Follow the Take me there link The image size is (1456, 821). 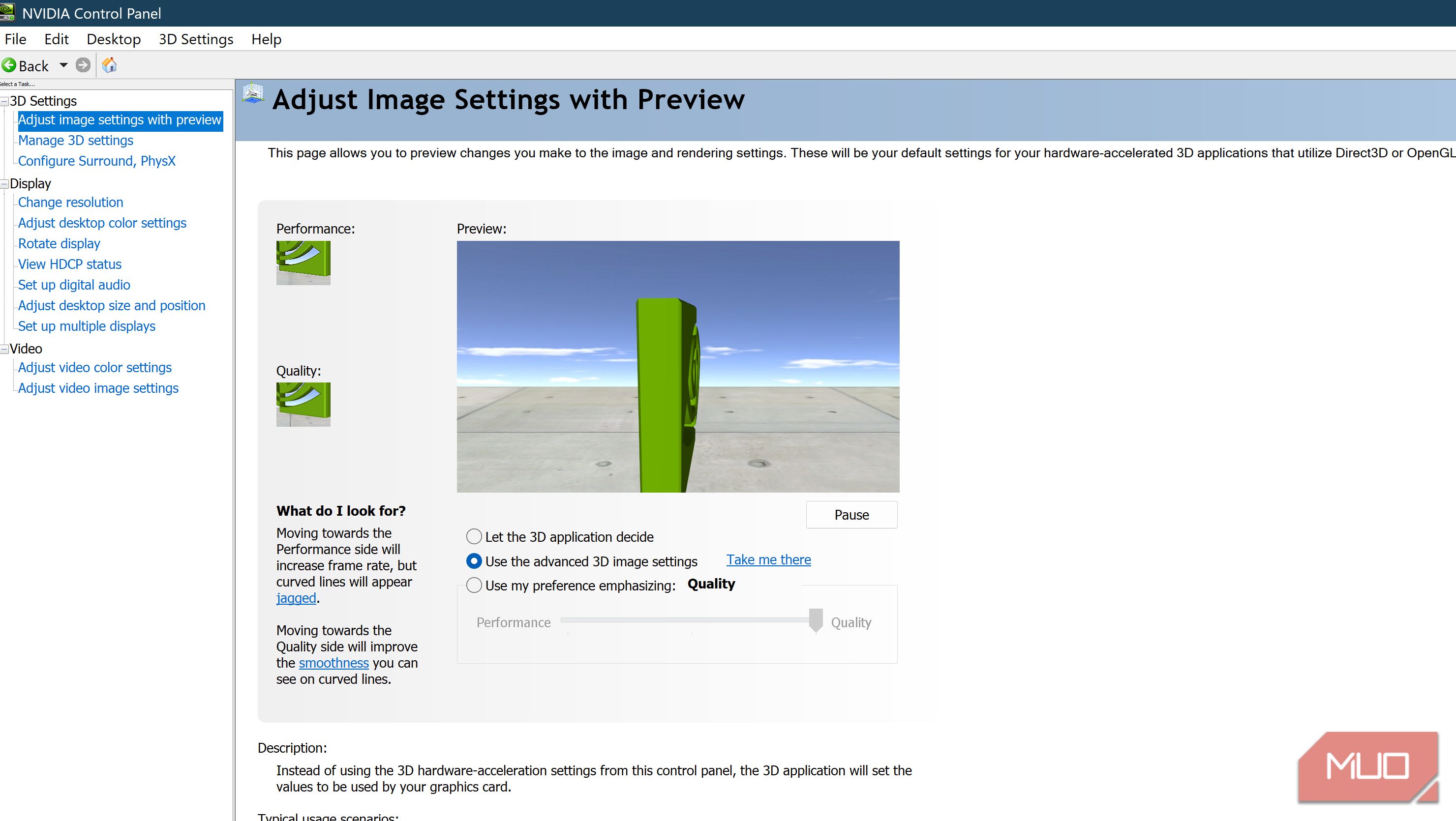[x=768, y=559]
